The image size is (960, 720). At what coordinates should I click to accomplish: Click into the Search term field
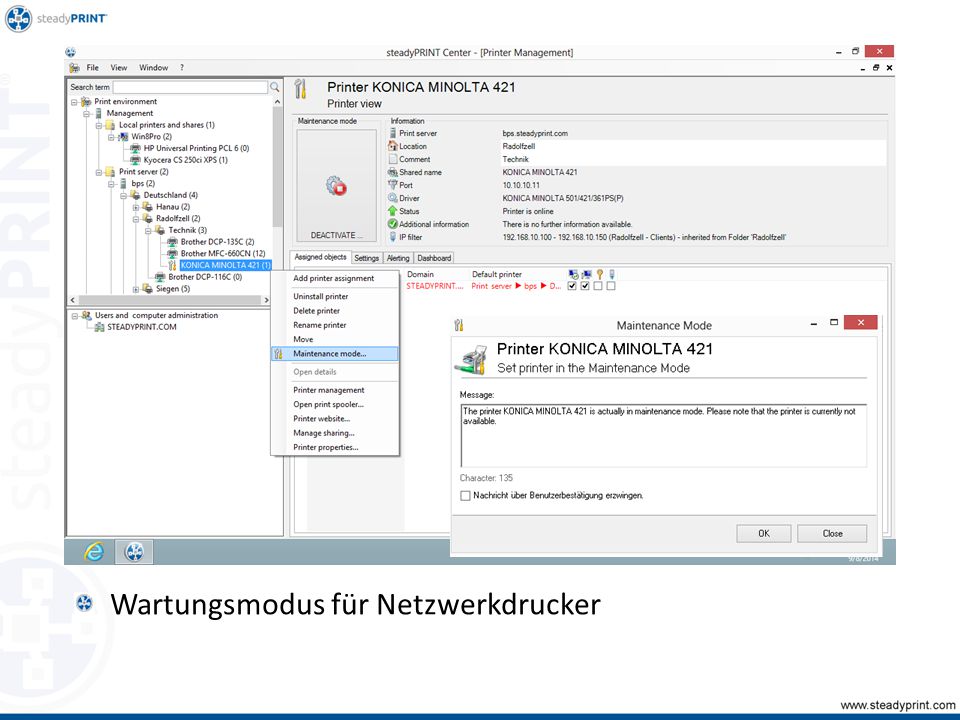tap(190, 88)
